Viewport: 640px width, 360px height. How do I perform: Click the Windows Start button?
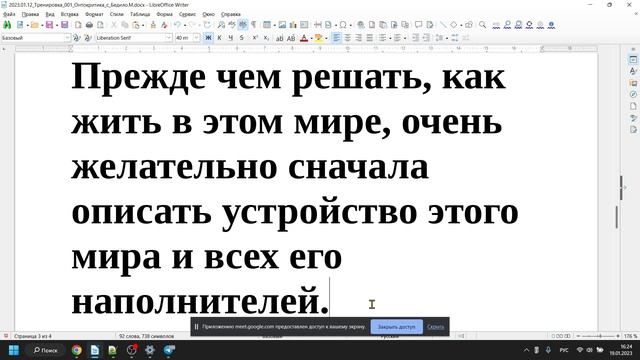[x=14, y=350]
